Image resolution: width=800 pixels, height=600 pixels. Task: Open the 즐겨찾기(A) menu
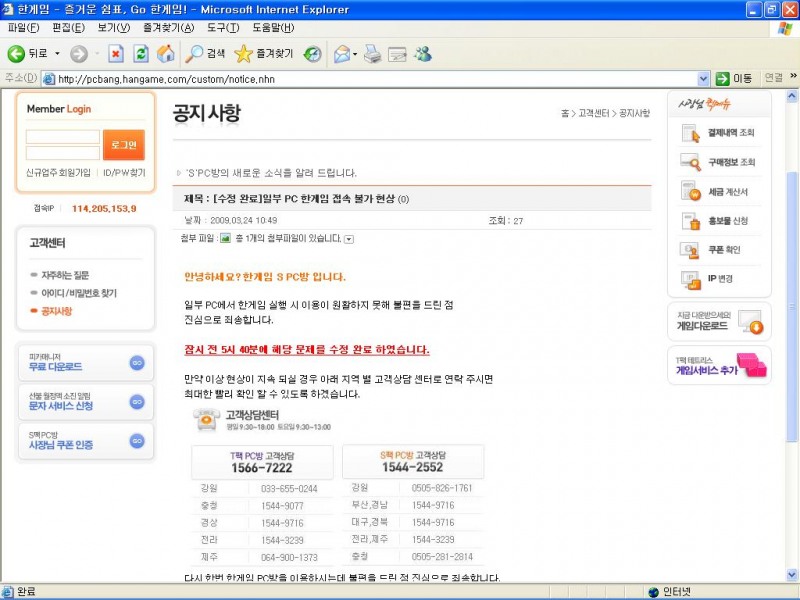(168, 28)
